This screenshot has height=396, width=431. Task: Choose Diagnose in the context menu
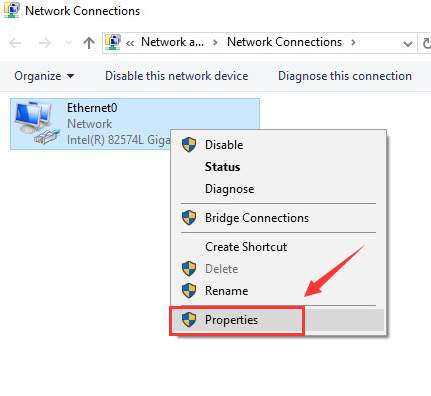(230, 189)
